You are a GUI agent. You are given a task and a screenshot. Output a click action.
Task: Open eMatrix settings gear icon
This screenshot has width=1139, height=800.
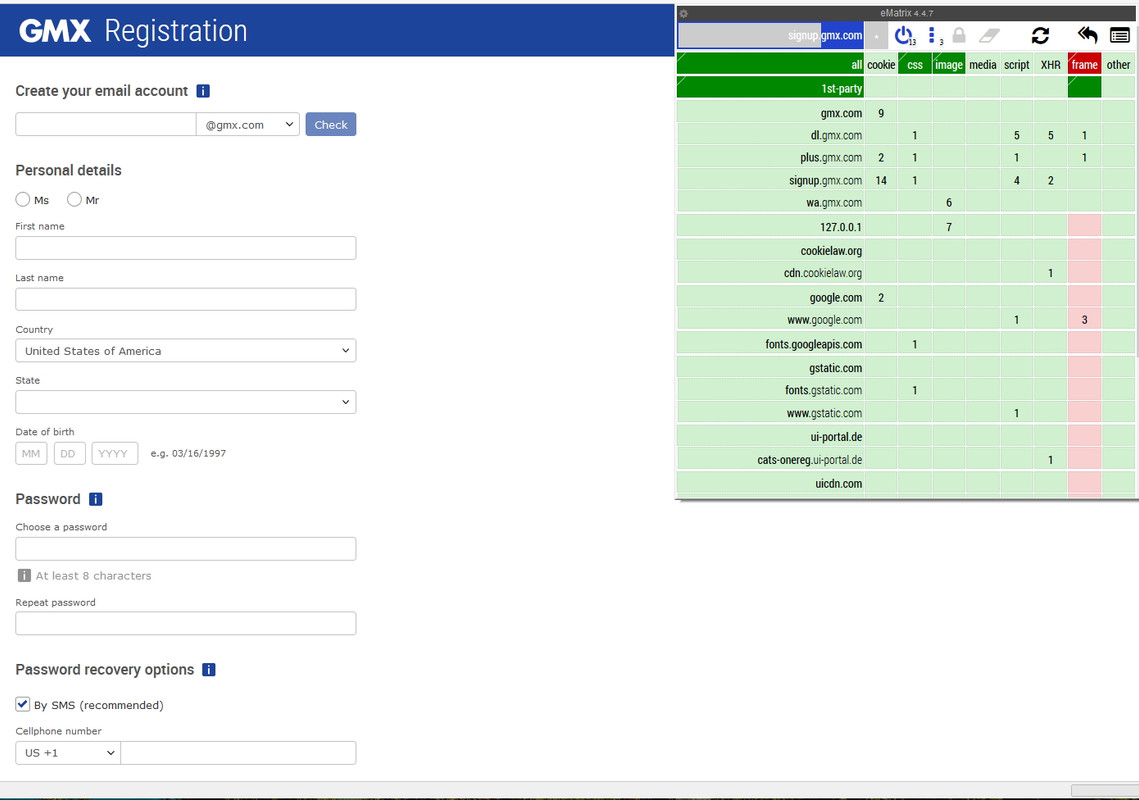coord(684,13)
